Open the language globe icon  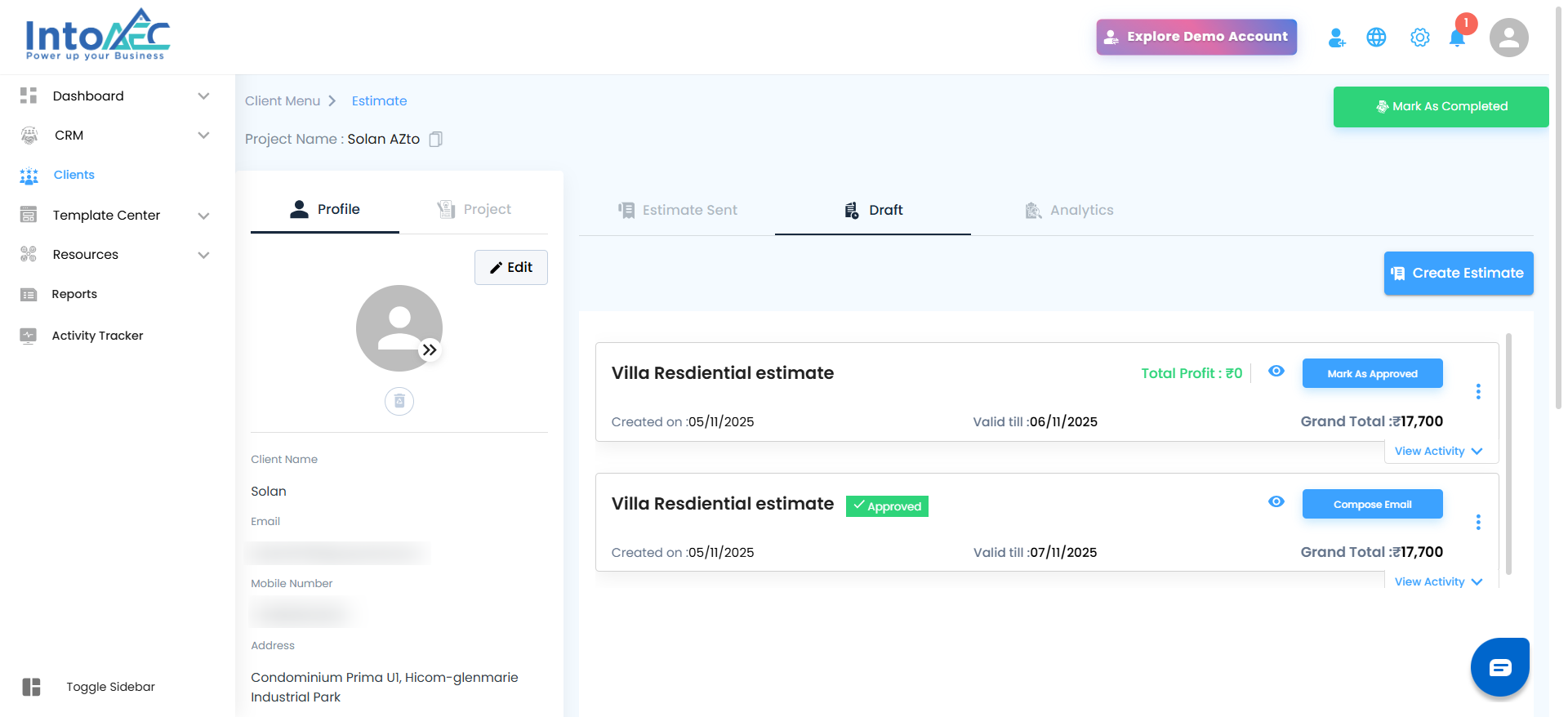(1376, 38)
